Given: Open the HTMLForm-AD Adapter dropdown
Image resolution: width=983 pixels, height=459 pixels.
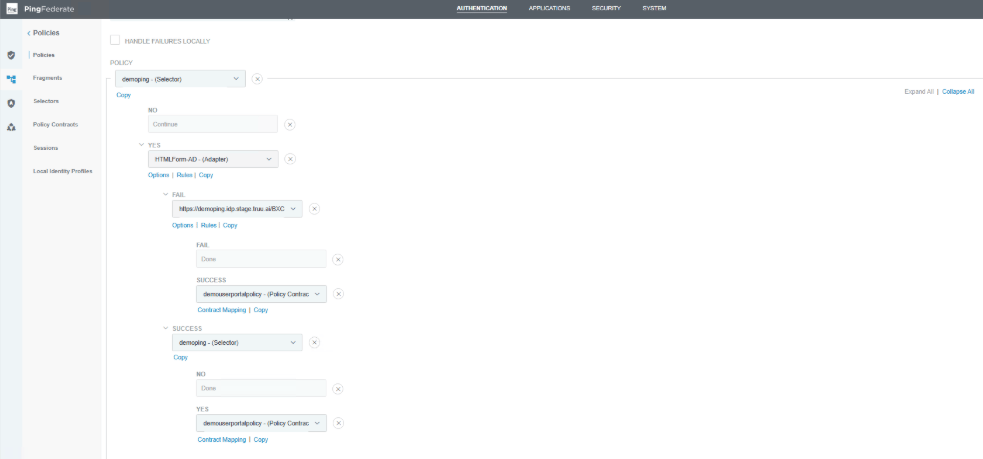Looking at the screenshot, I should tap(213, 159).
